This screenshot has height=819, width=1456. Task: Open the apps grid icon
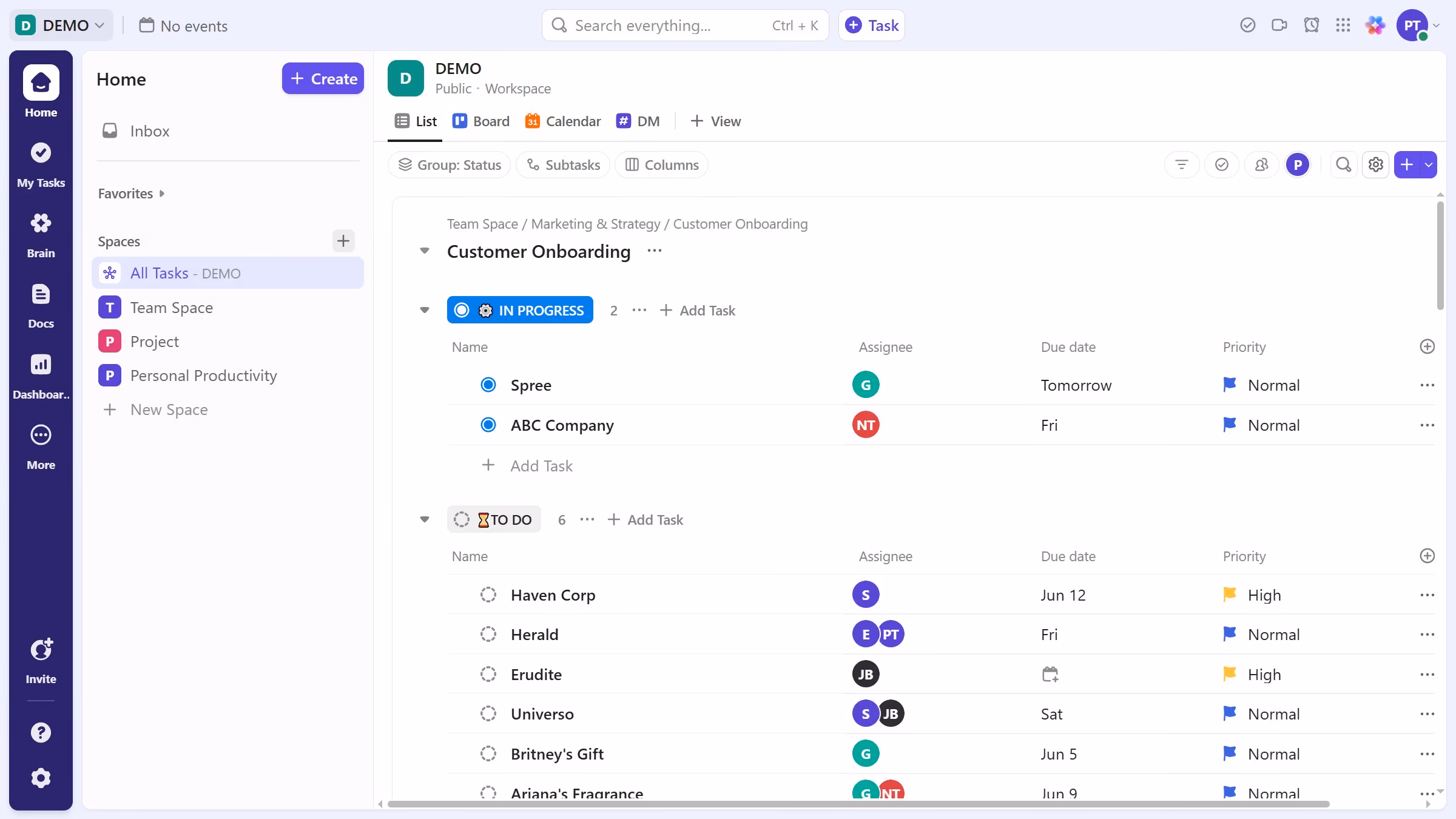[x=1343, y=25]
